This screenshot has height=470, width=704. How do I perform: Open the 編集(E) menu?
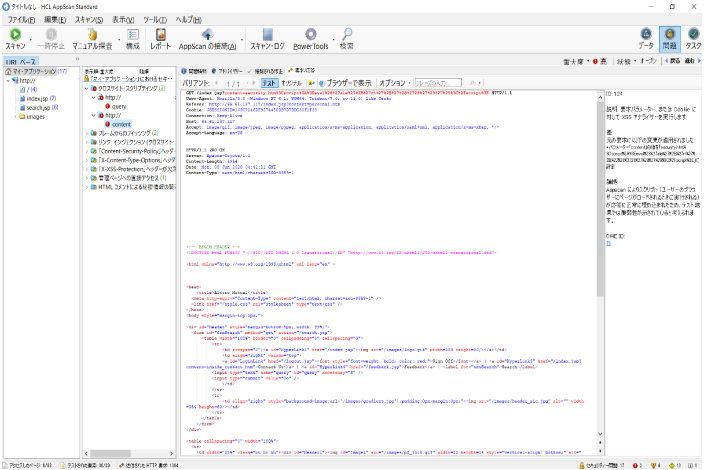coord(55,20)
